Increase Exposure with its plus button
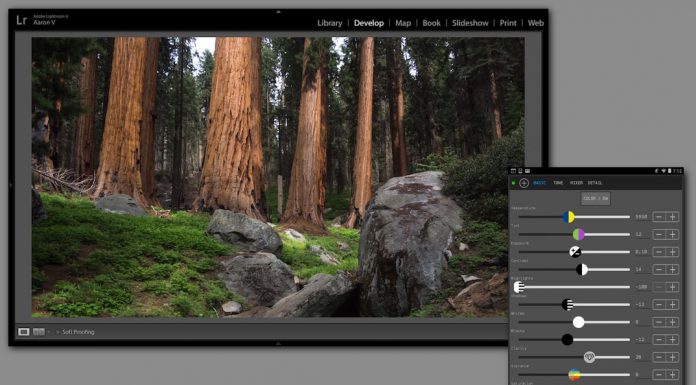Screen dimensions: 696x385 click(x=672, y=252)
